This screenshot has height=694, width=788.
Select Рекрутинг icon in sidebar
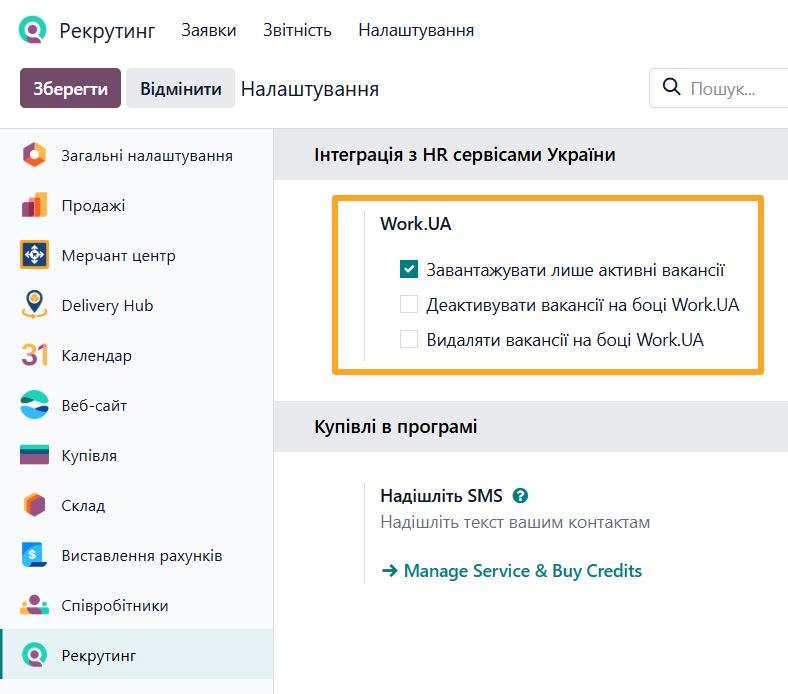pyautogui.click(x=34, y=655)
